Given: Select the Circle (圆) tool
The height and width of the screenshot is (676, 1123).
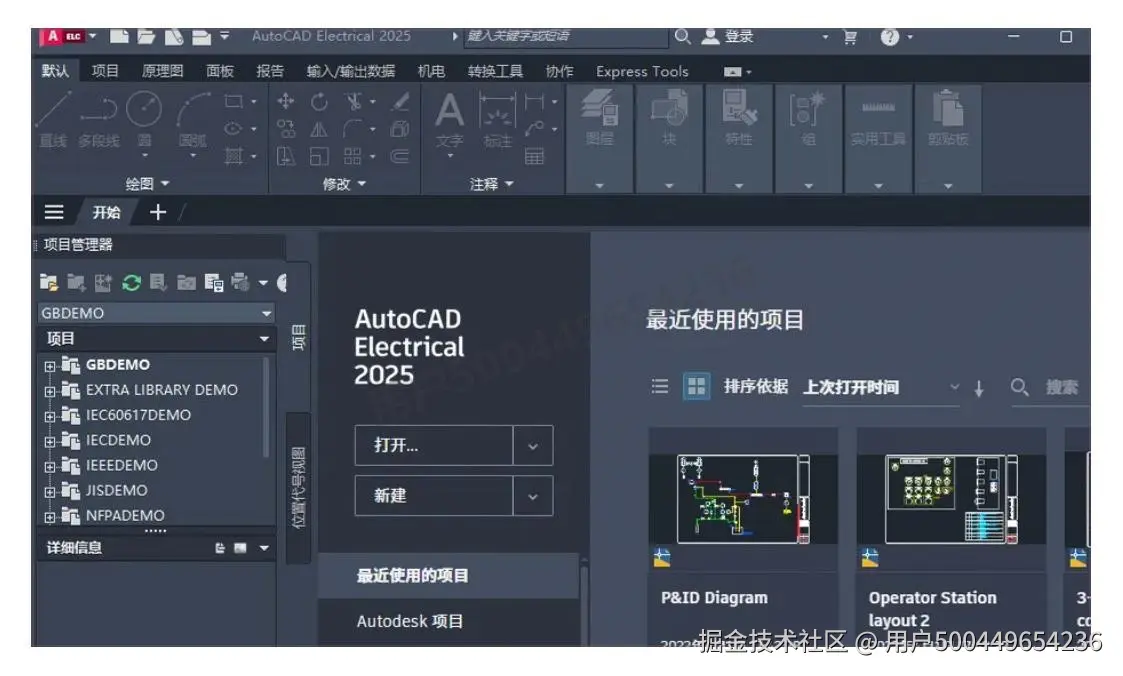Looking at the screenshot, I should [x=144, y=119].
